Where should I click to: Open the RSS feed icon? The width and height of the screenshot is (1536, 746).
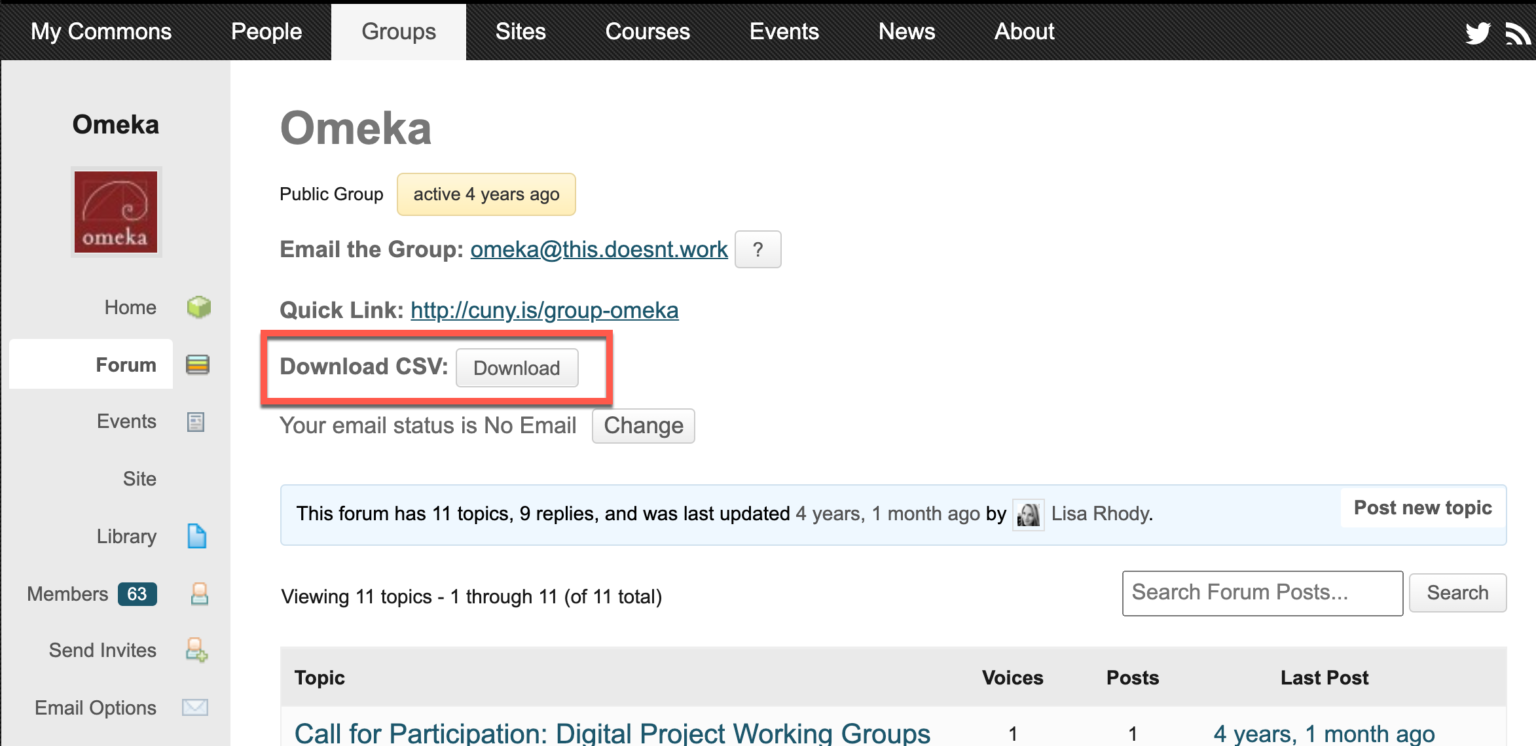1518,33
